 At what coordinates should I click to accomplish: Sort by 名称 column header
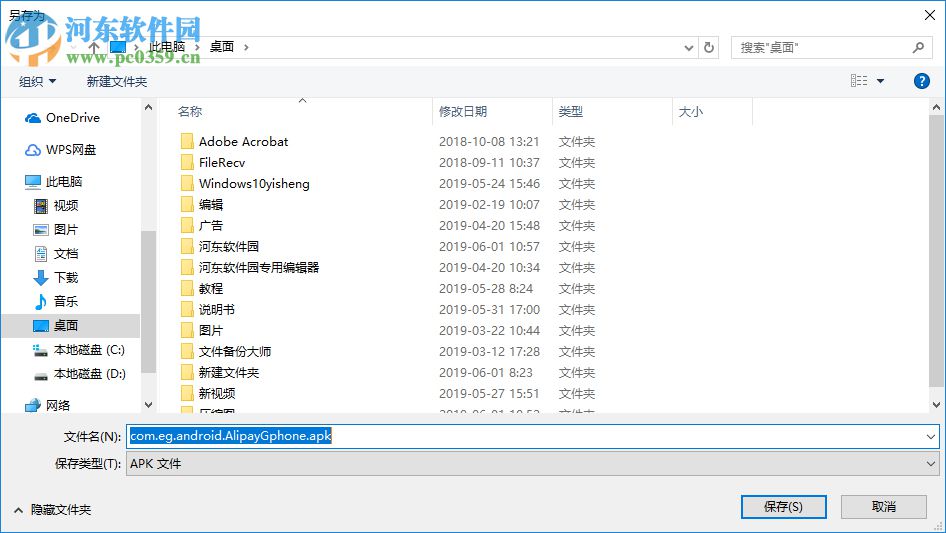pos(190,112)
